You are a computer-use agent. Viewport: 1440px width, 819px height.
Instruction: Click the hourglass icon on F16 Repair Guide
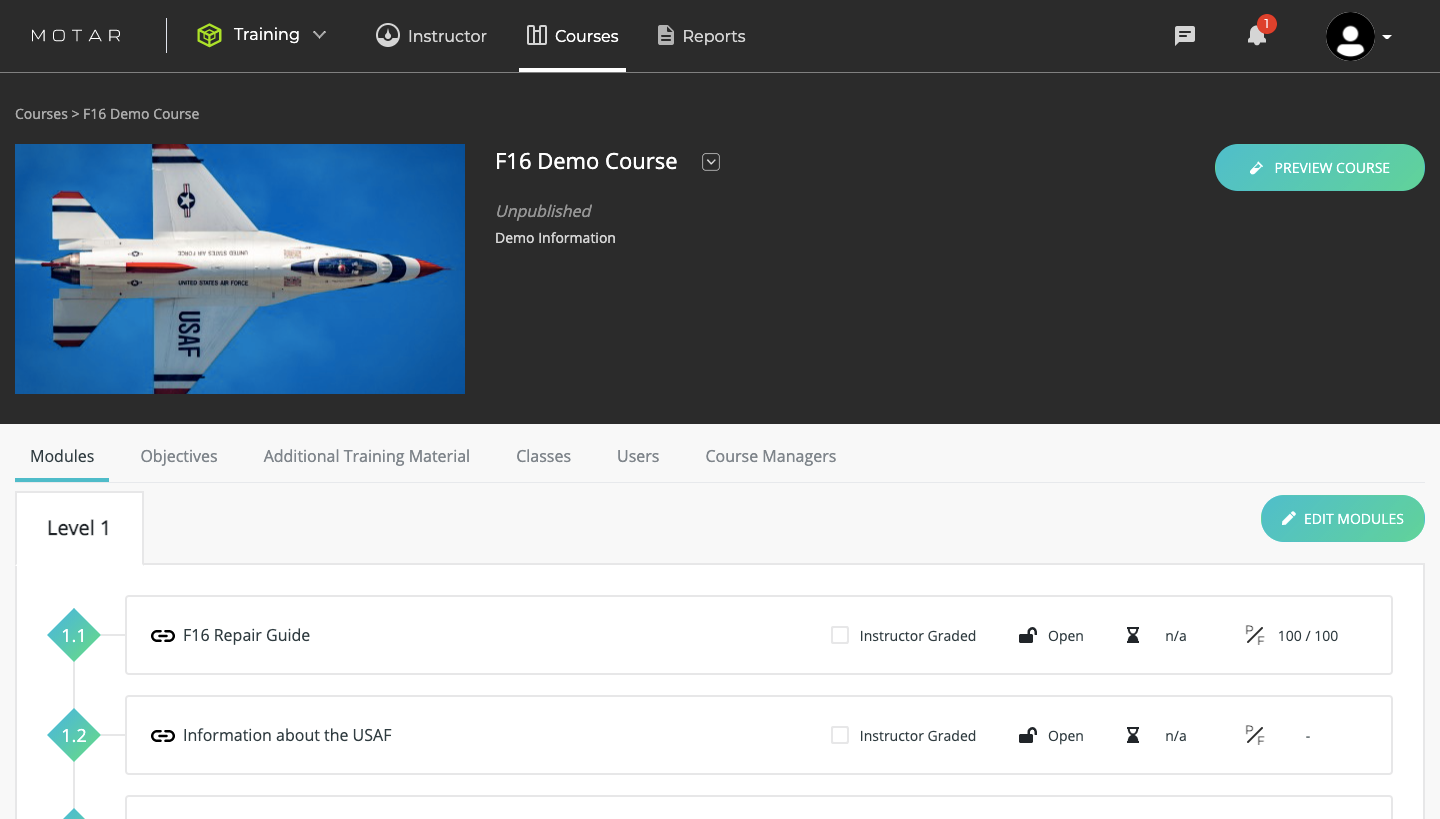1133,635
